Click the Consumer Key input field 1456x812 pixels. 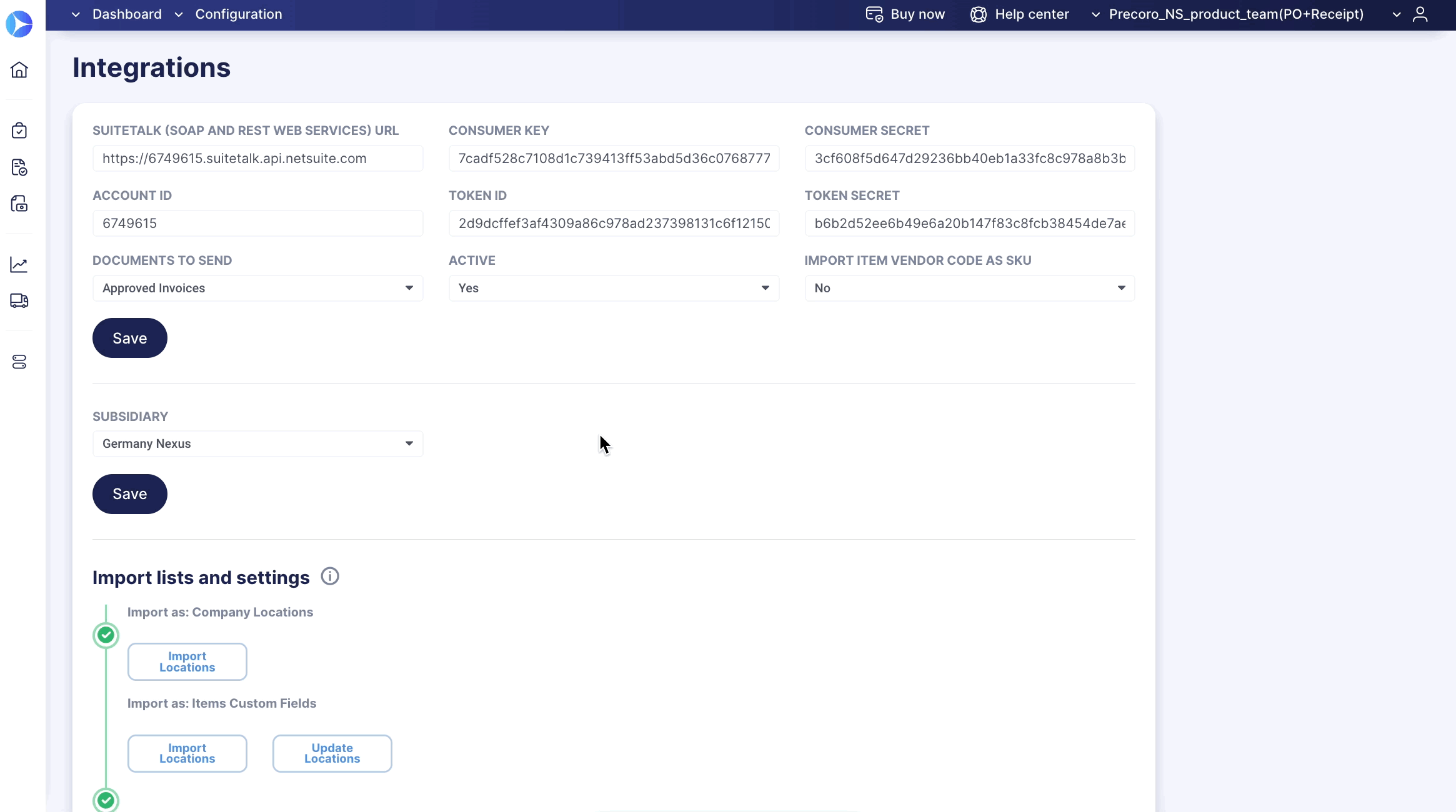point(614,158)
